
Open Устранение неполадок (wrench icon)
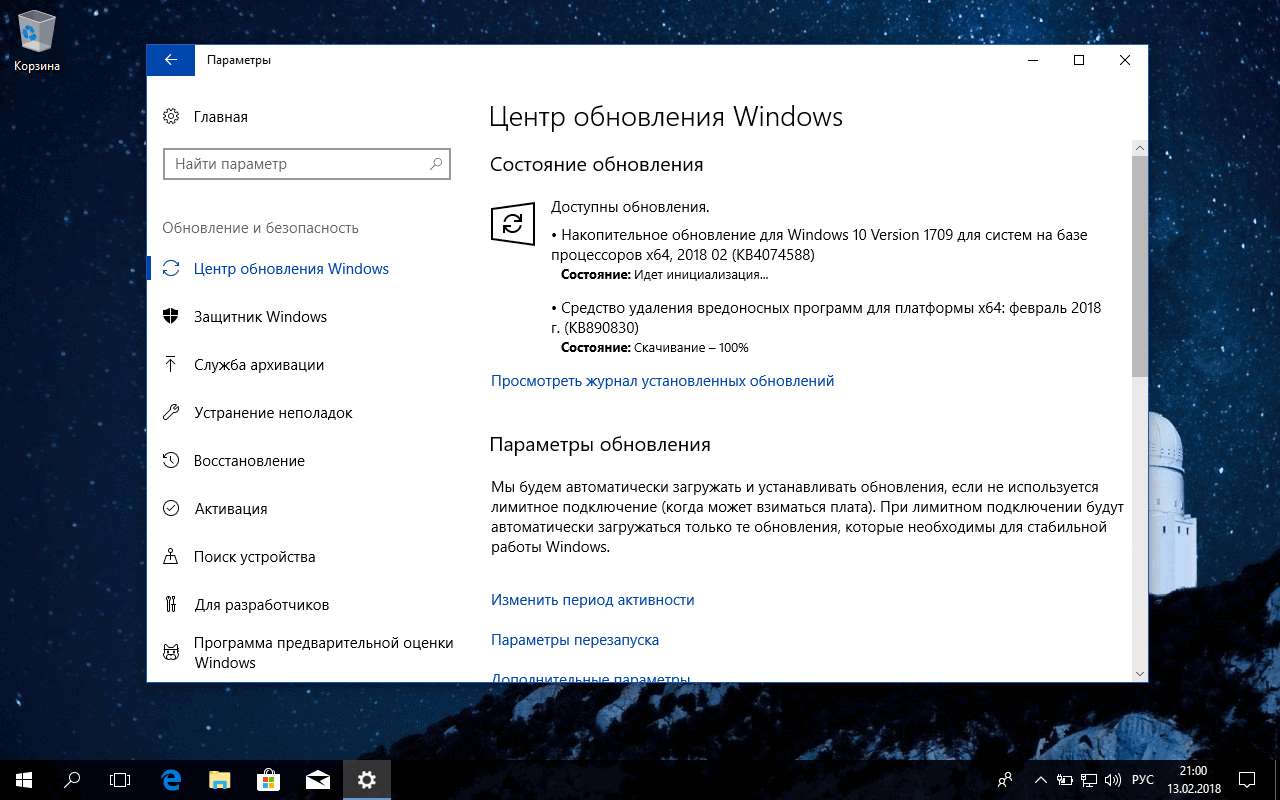[x=170, y=412]
